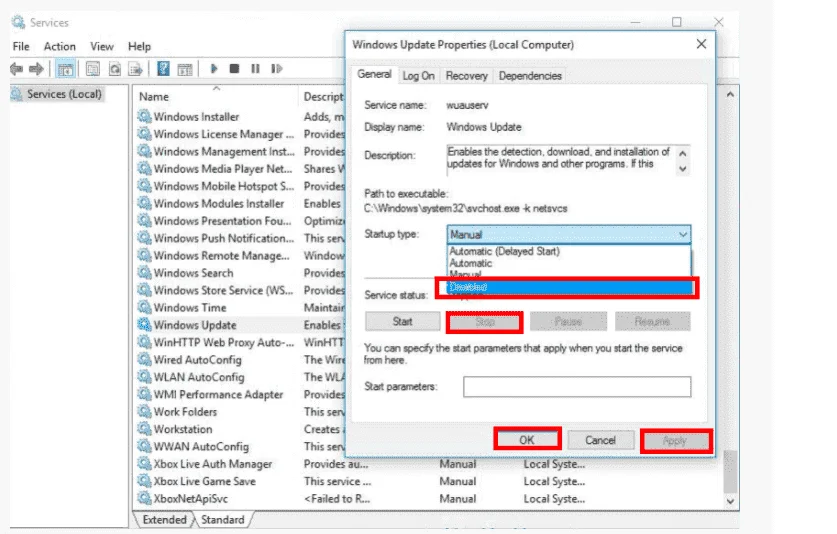Click the Start Service play icon
The height and width of the screenshot is (534, 837).
pos(214,68)
